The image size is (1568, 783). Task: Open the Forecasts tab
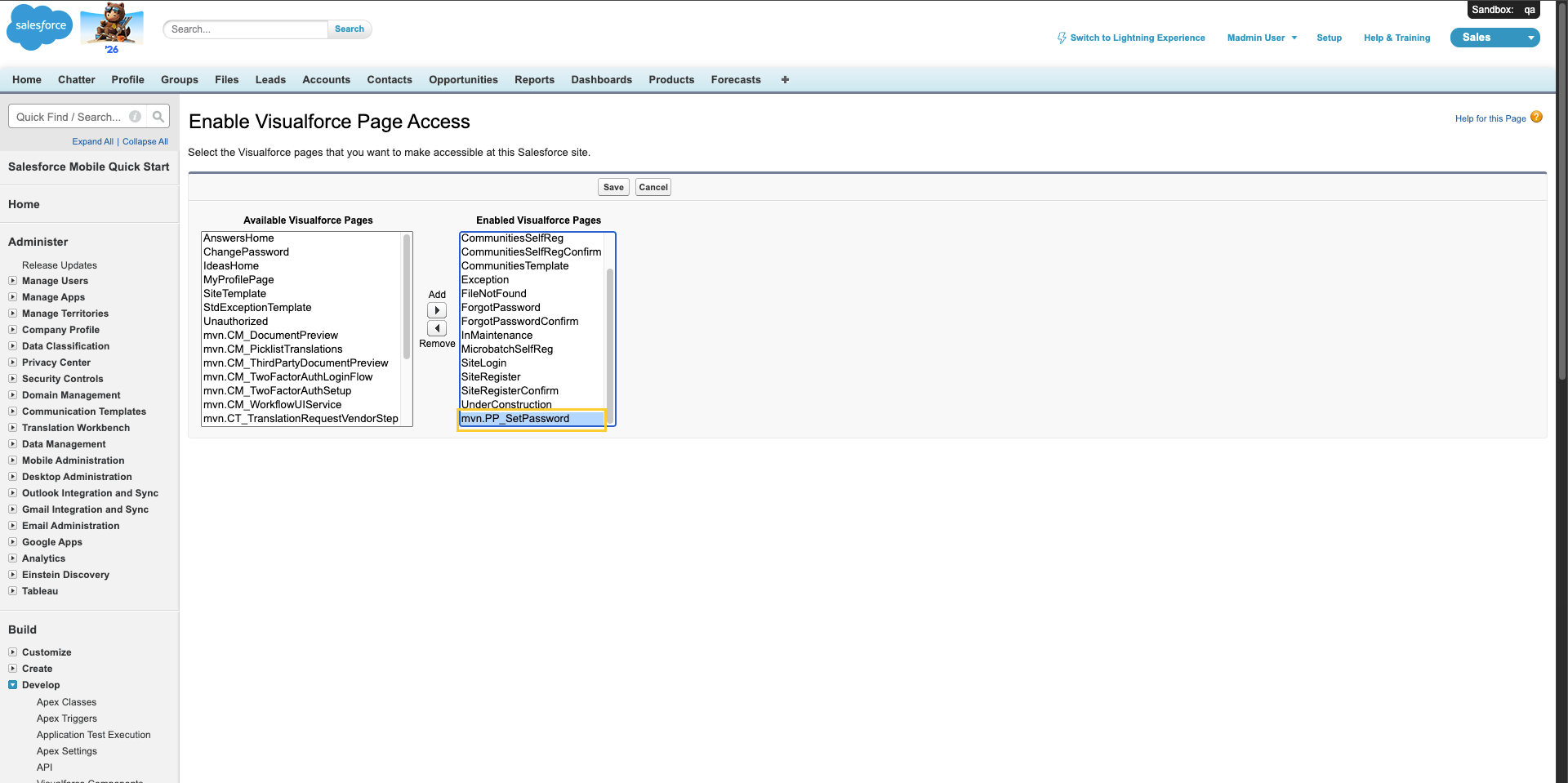[x=736, y=79]
